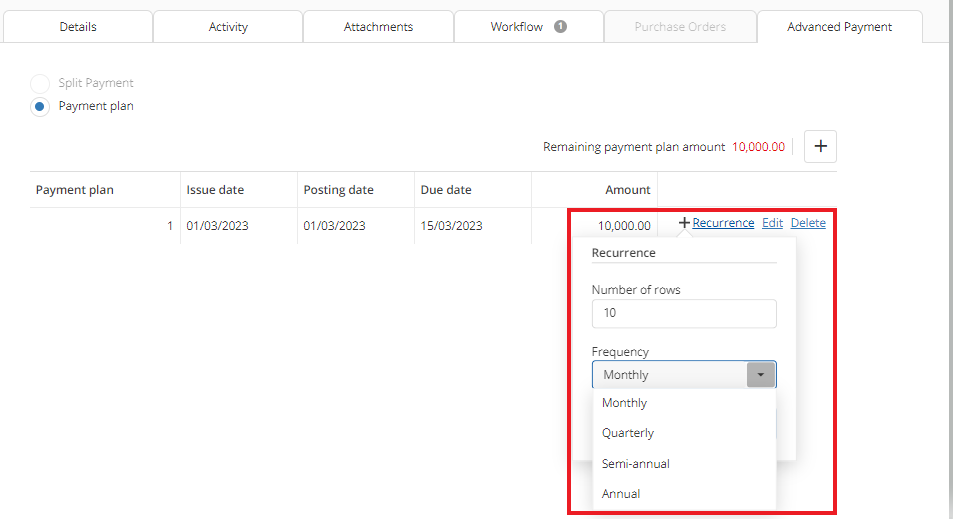
Task: Click the Amount column header
Action: click(x=627, y=190)
